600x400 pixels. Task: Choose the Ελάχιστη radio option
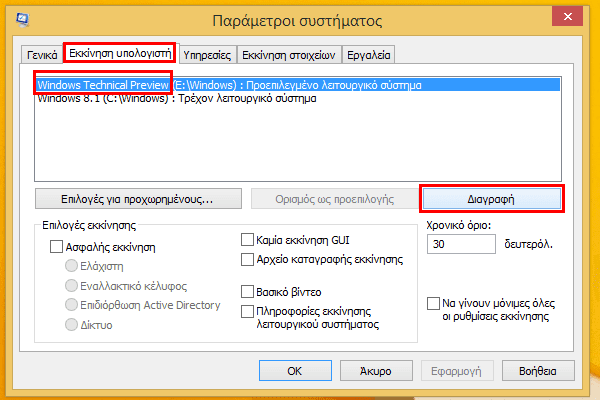(71, 266)
